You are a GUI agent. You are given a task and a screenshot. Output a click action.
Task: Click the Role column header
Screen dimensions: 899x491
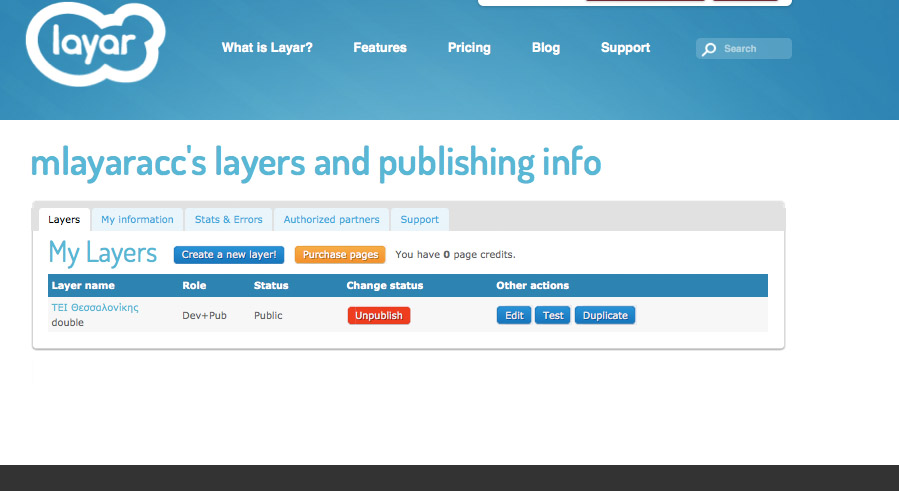[194, 286]
